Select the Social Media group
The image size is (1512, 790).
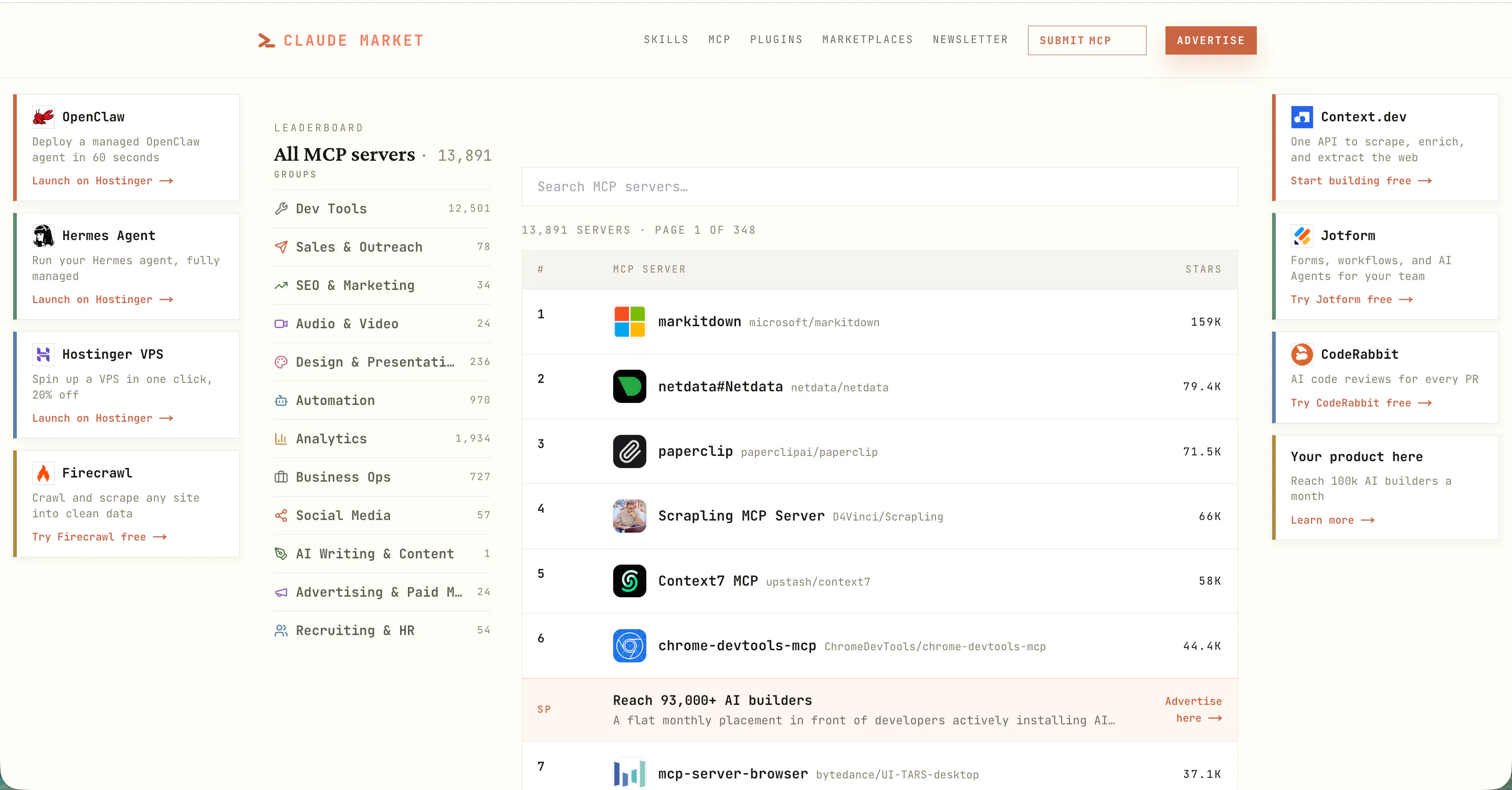(382, 515)
